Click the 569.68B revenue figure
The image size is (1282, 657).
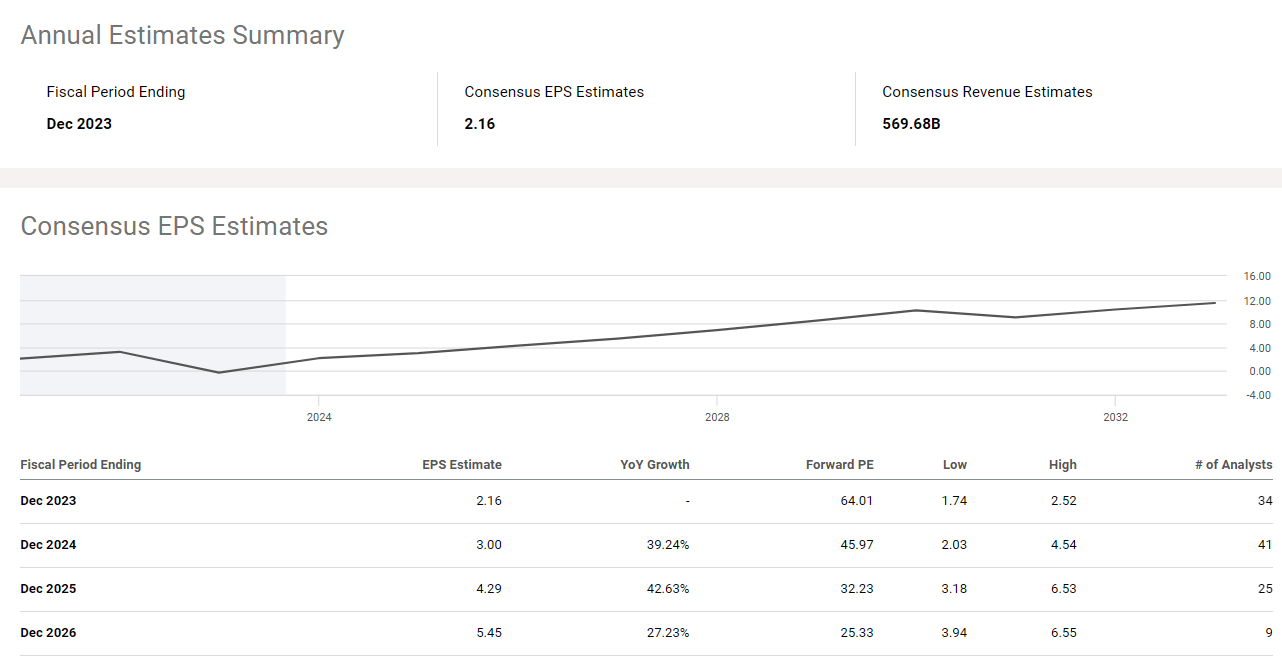point(910,123)
